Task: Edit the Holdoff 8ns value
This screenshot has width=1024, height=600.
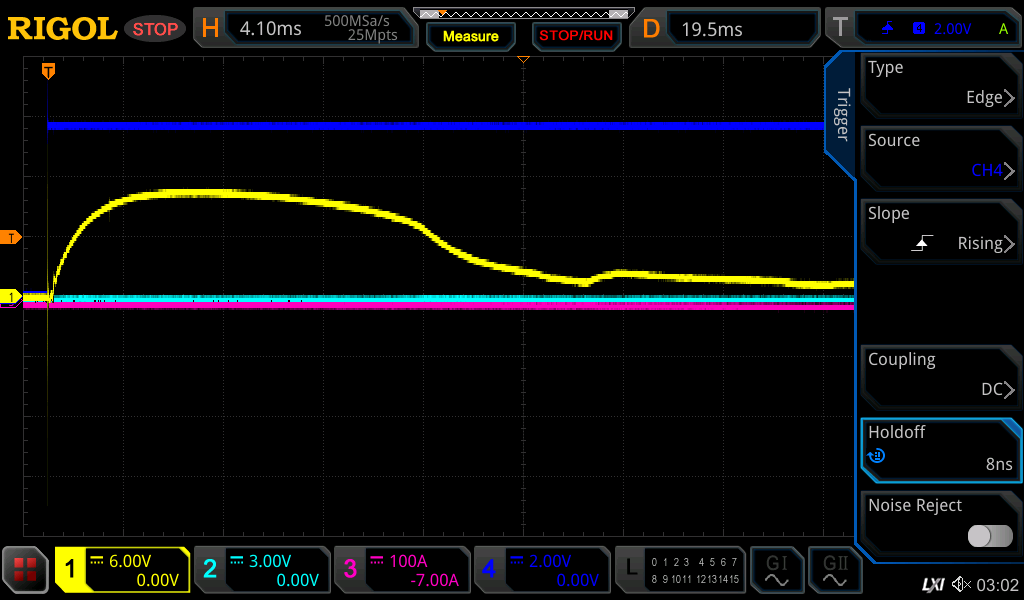Action: (x=940, y=449)
